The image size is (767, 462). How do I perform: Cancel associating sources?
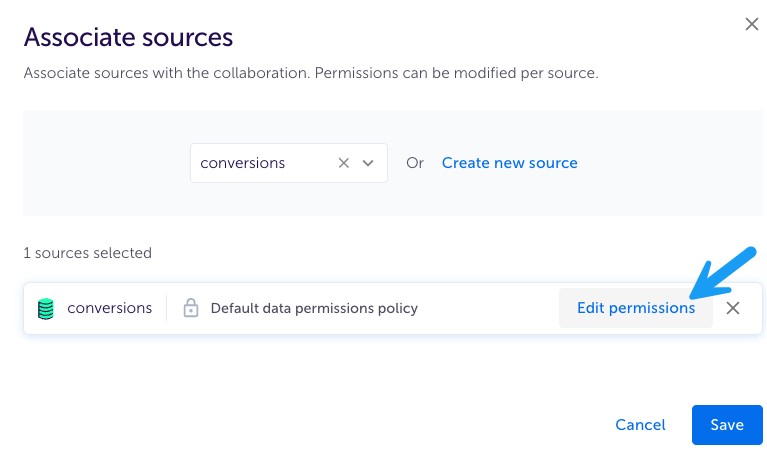click(640, 425)
